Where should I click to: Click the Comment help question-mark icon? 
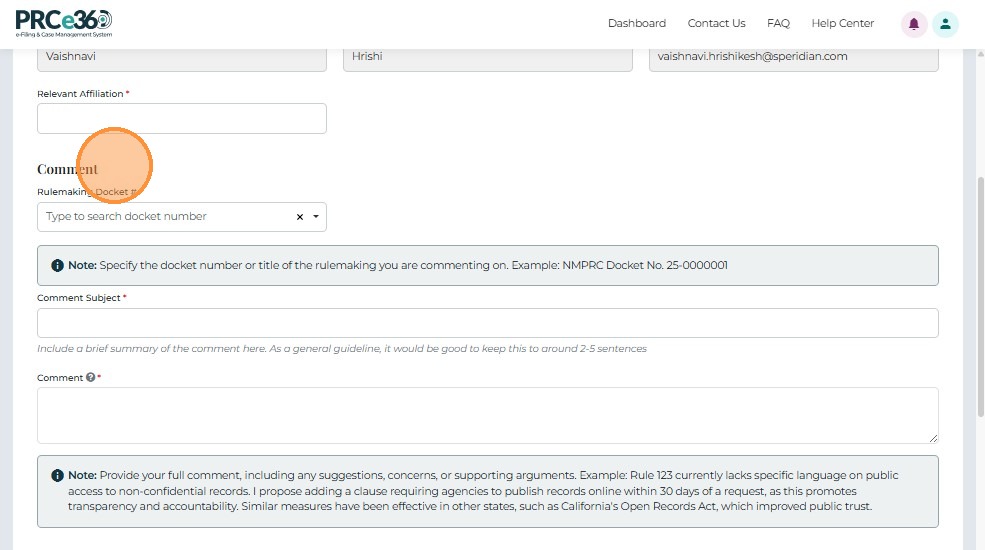[x=90, y=377]
